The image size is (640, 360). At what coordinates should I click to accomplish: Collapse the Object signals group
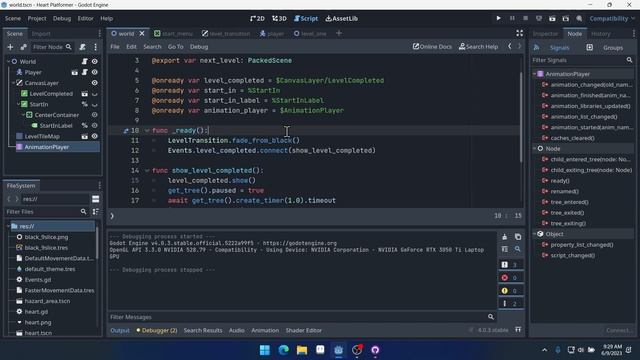pos(534,234)
